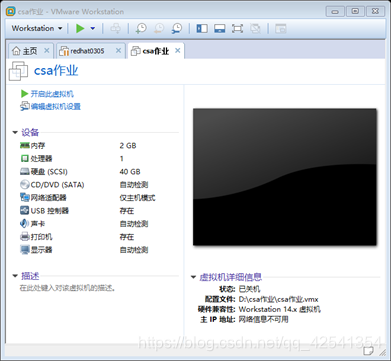Screen dimensions: 391x361
Task: Click the Unity mode toolbar icon
Action: point(255,29)
